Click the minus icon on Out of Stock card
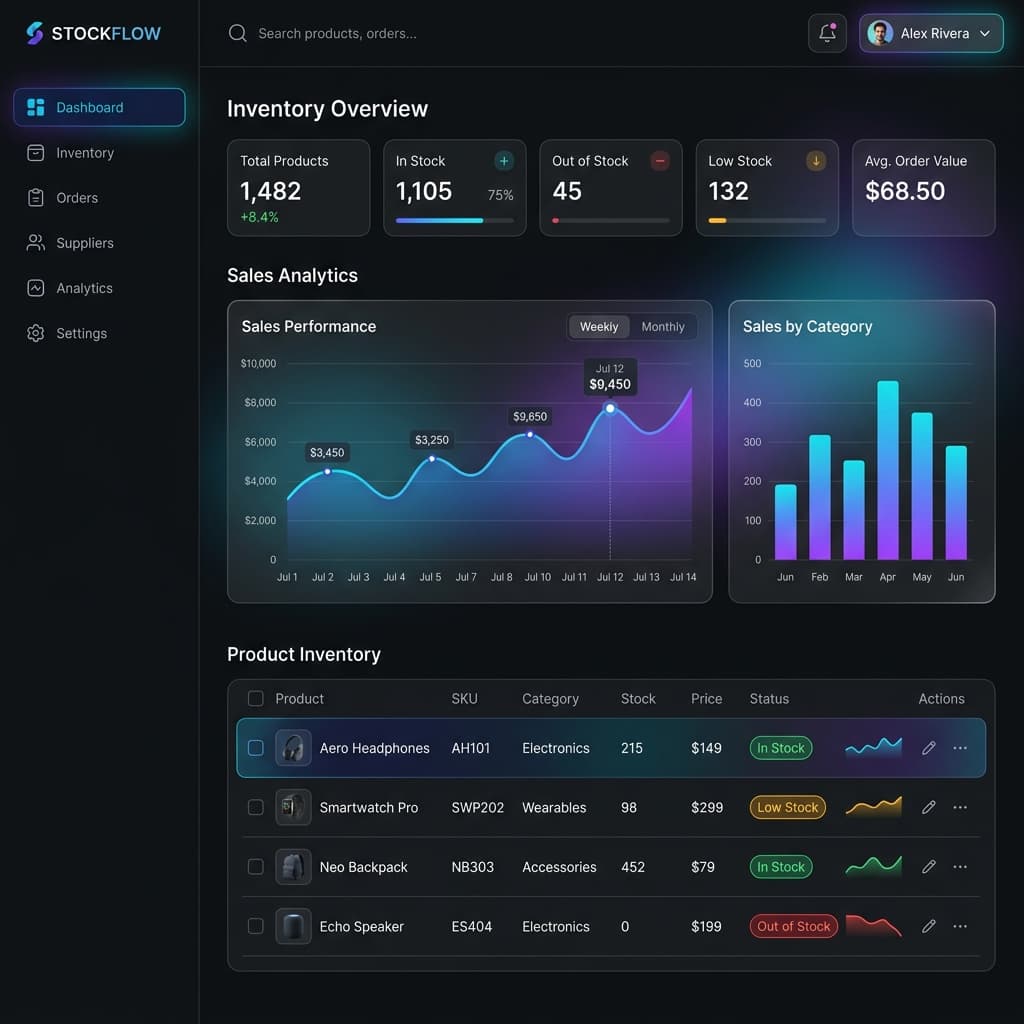The width and height of the screenshot is (1024, 1024). point(660,161)
